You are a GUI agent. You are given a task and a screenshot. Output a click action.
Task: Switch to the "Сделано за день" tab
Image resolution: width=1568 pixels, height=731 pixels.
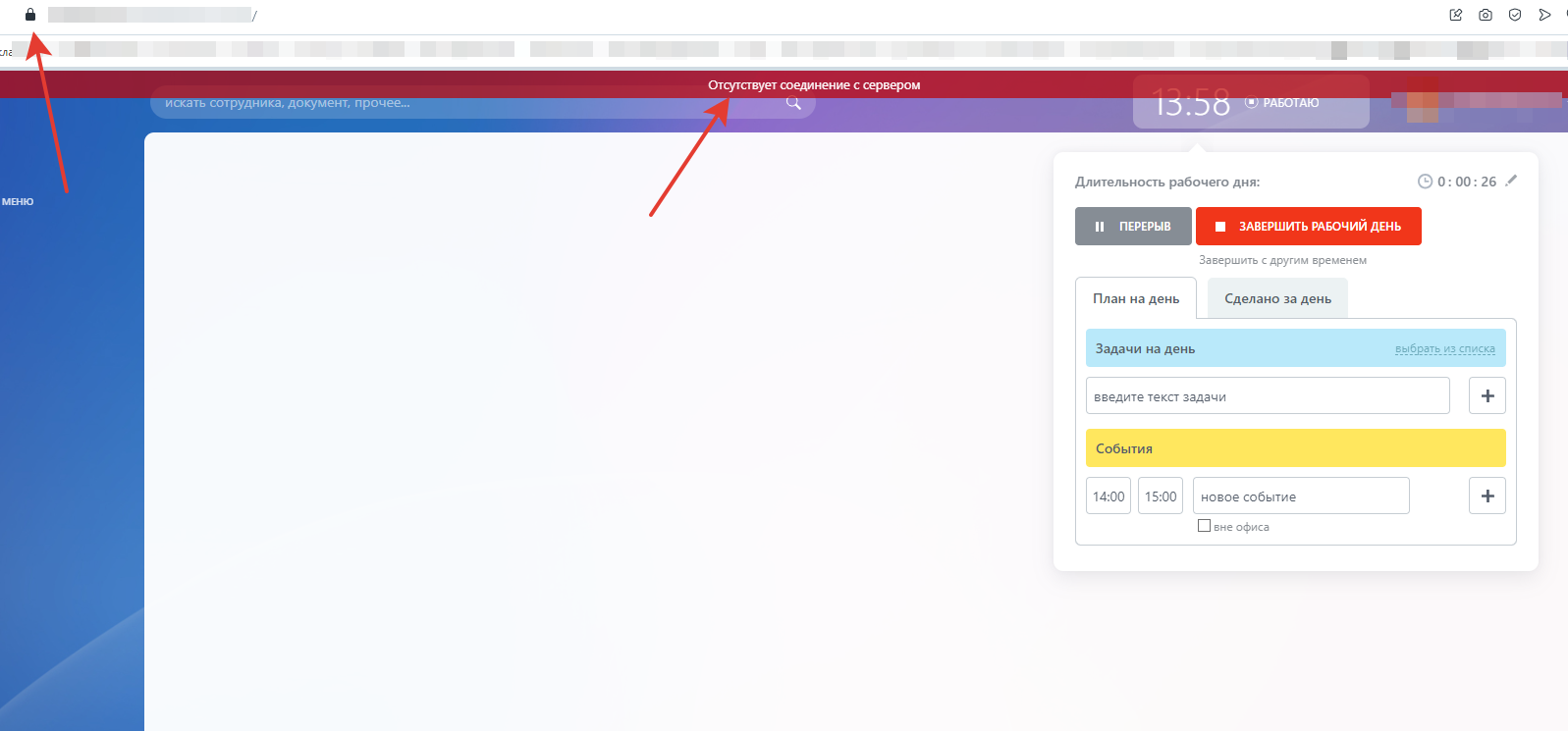(1277, 298)
